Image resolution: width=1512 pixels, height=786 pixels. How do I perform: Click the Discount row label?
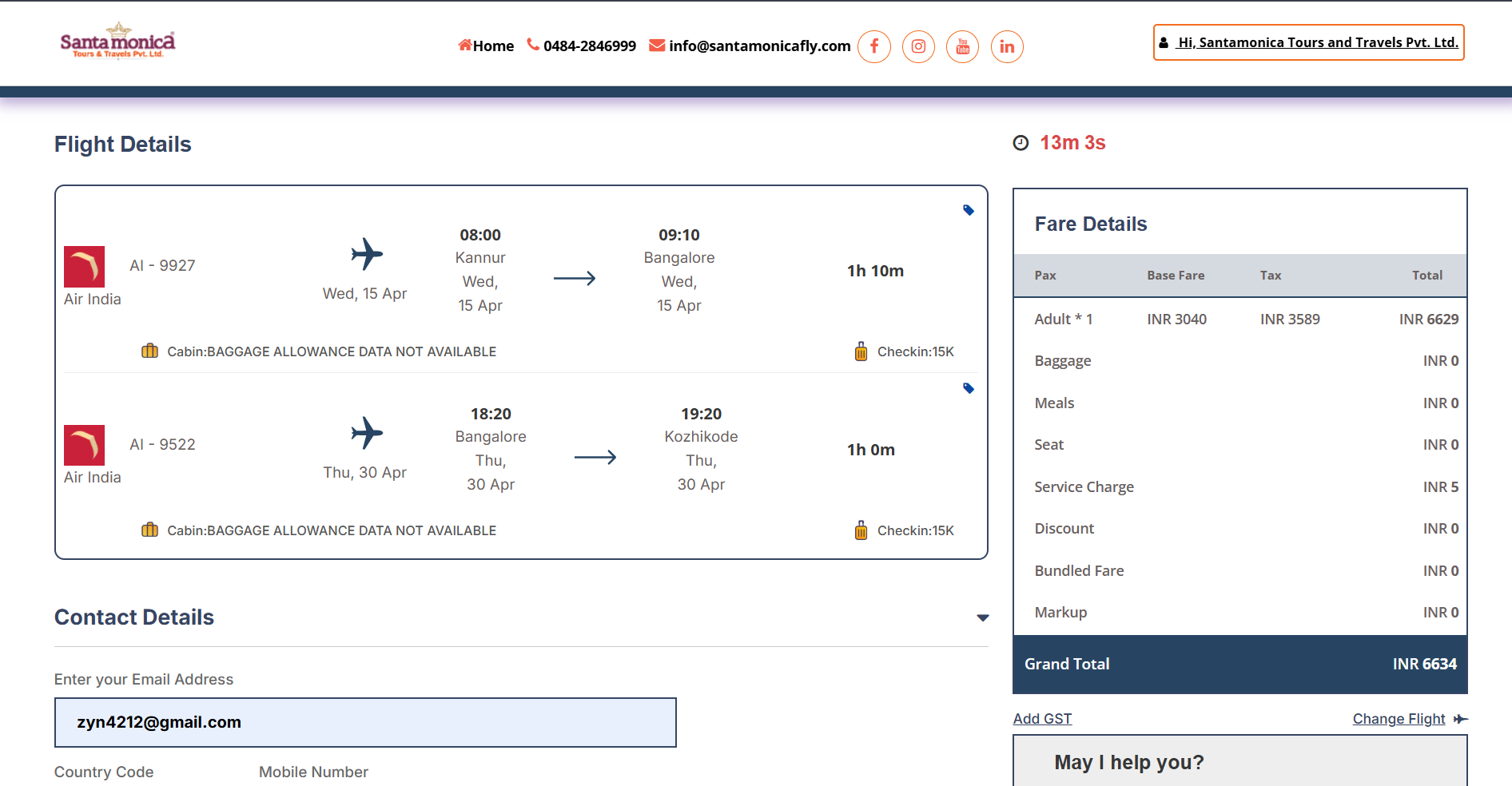(x=1064, y=528)
